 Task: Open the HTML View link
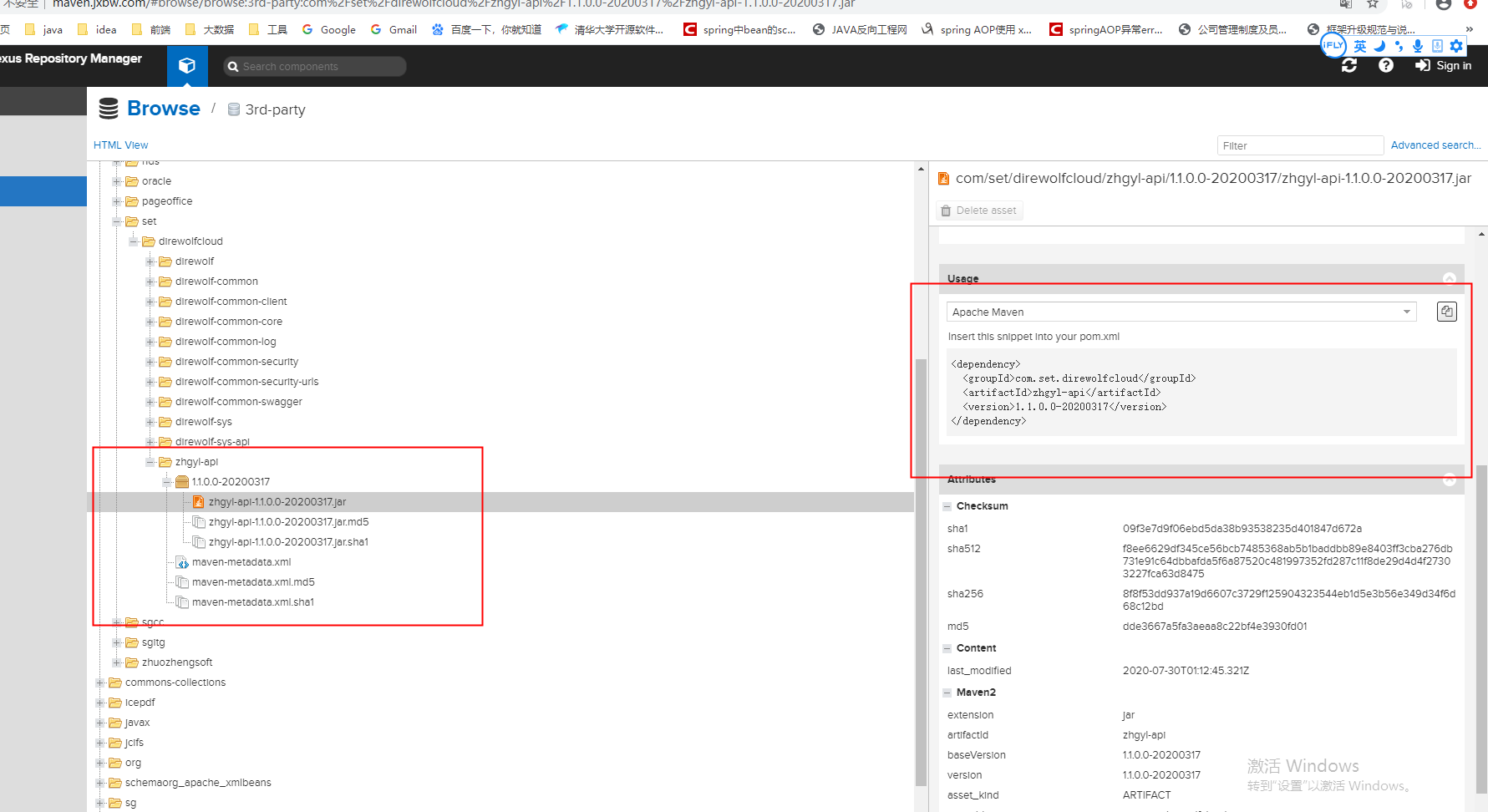click(x=120, y=145)
